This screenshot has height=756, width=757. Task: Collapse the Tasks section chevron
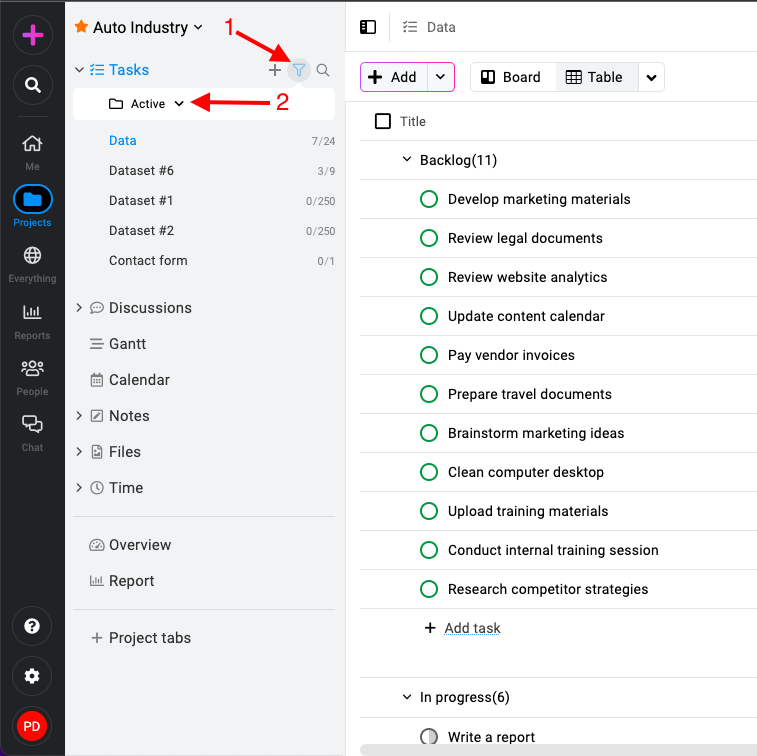coord(79,70)
